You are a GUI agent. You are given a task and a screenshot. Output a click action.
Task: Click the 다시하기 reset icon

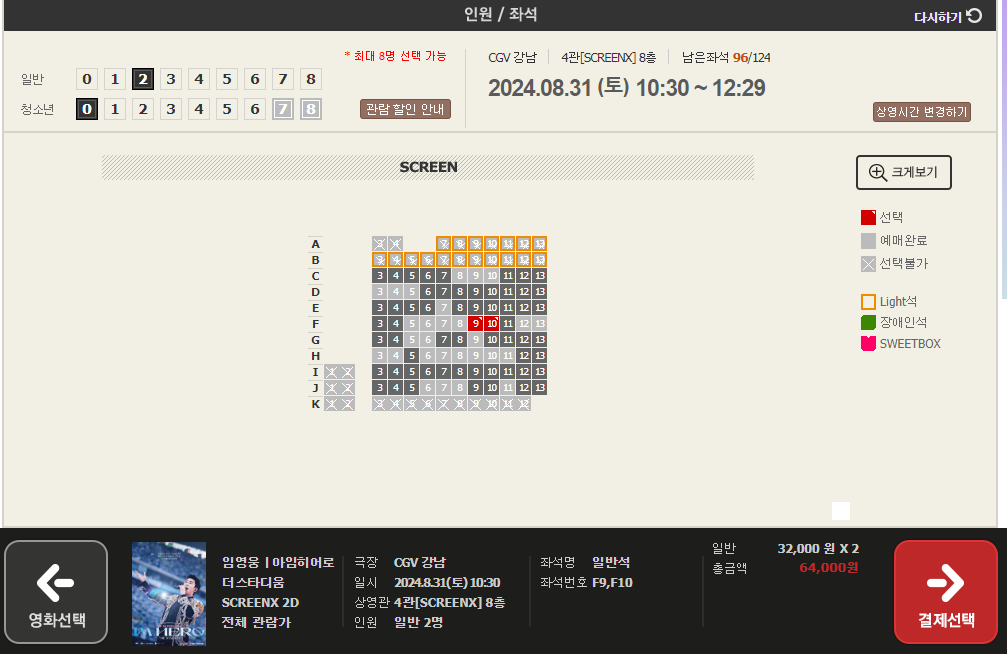point(974,16)
